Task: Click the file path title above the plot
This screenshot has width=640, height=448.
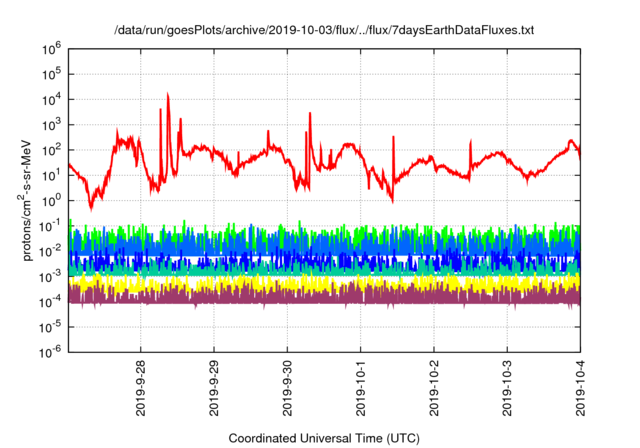Action: (325, 31)
